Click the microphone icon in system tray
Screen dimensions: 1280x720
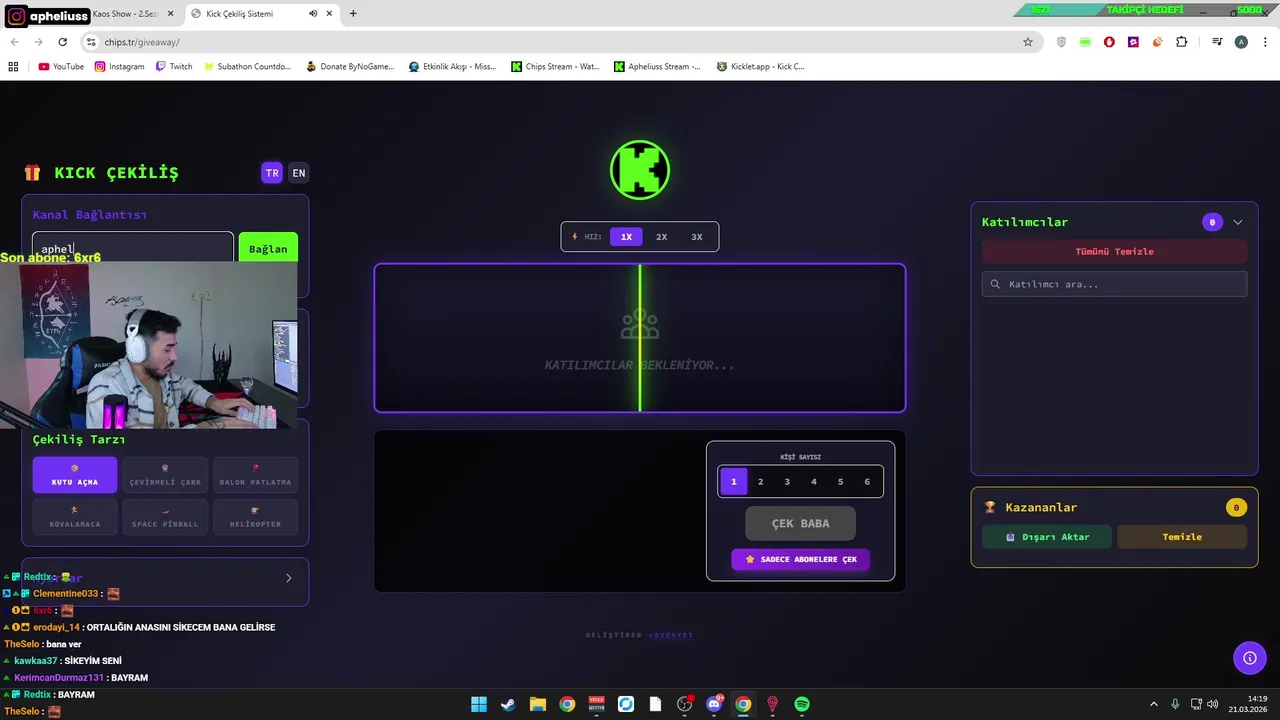[1175, 704]
